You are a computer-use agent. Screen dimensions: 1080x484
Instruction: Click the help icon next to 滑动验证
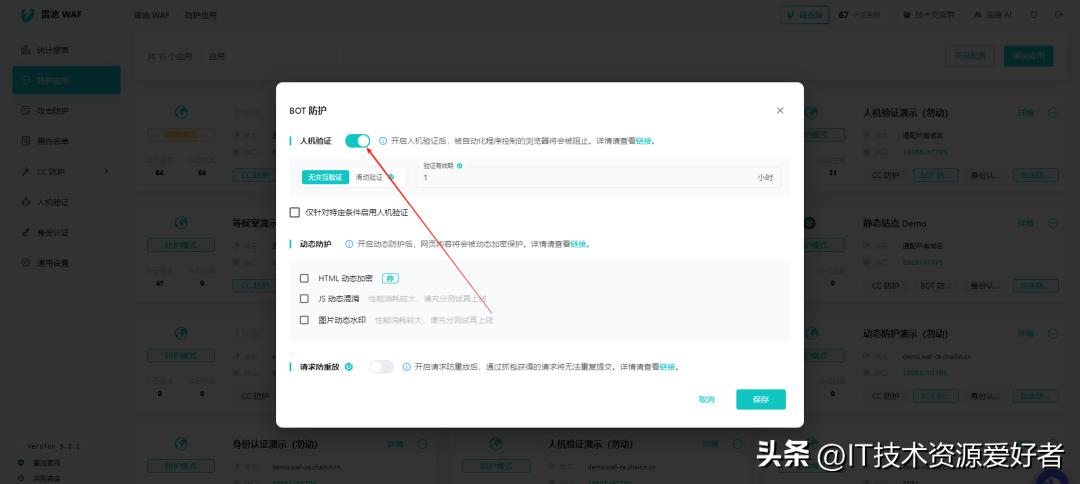tap(391, 177)
